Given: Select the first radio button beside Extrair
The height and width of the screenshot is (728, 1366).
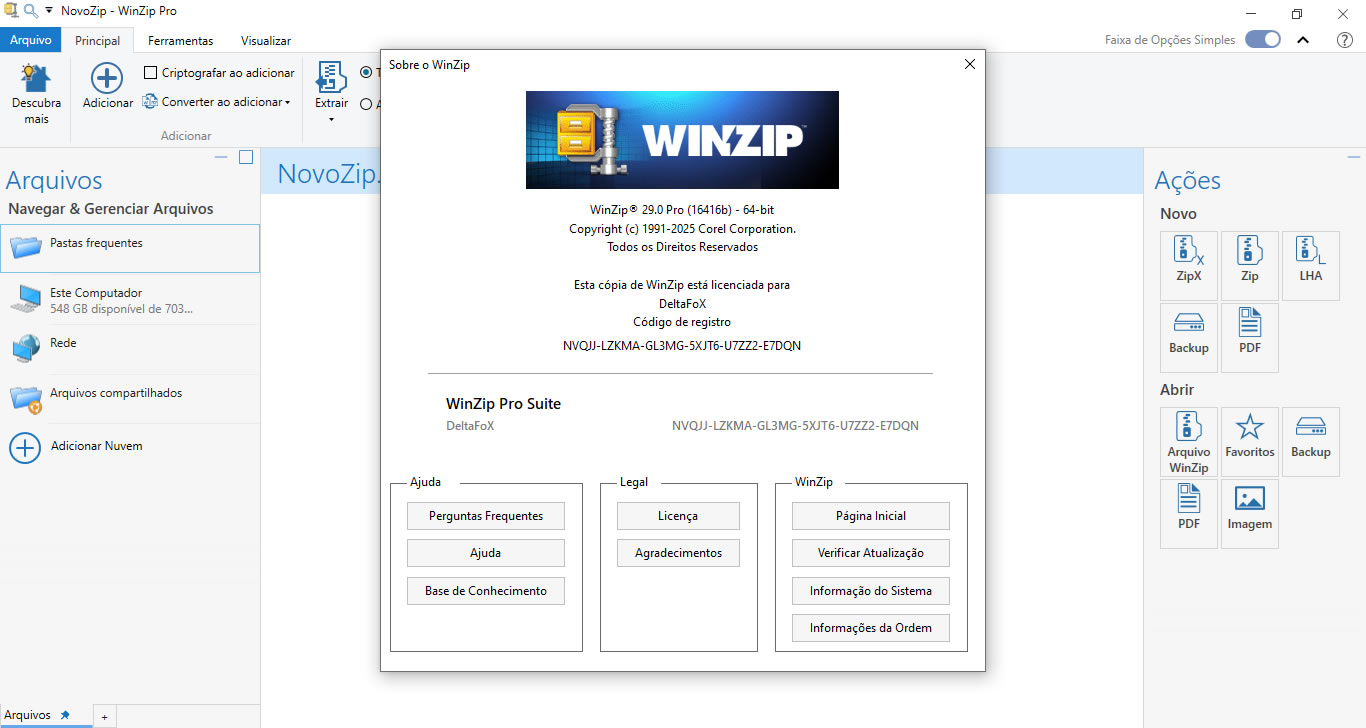Looking at the screenshot, I should tap(366, 73).
